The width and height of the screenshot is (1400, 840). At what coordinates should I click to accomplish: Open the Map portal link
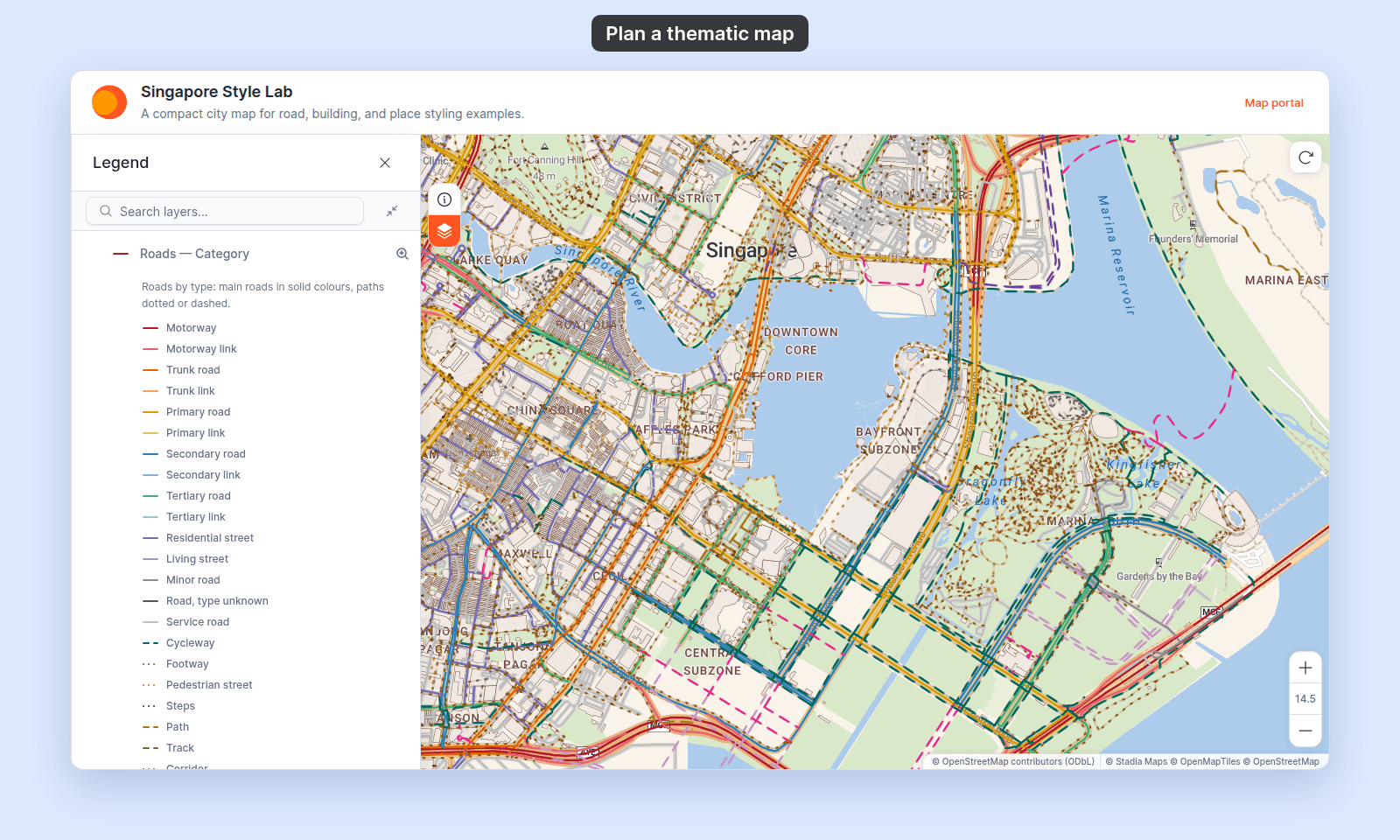(1274, 103)
